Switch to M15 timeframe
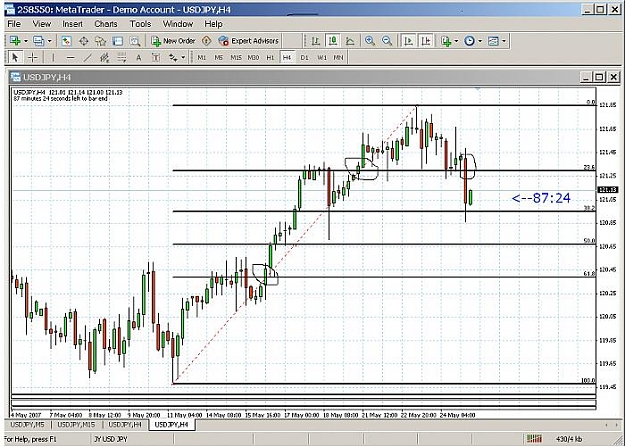Image resolution: width=625 pixels, height=447 pixels. click(x=236, y=57)
